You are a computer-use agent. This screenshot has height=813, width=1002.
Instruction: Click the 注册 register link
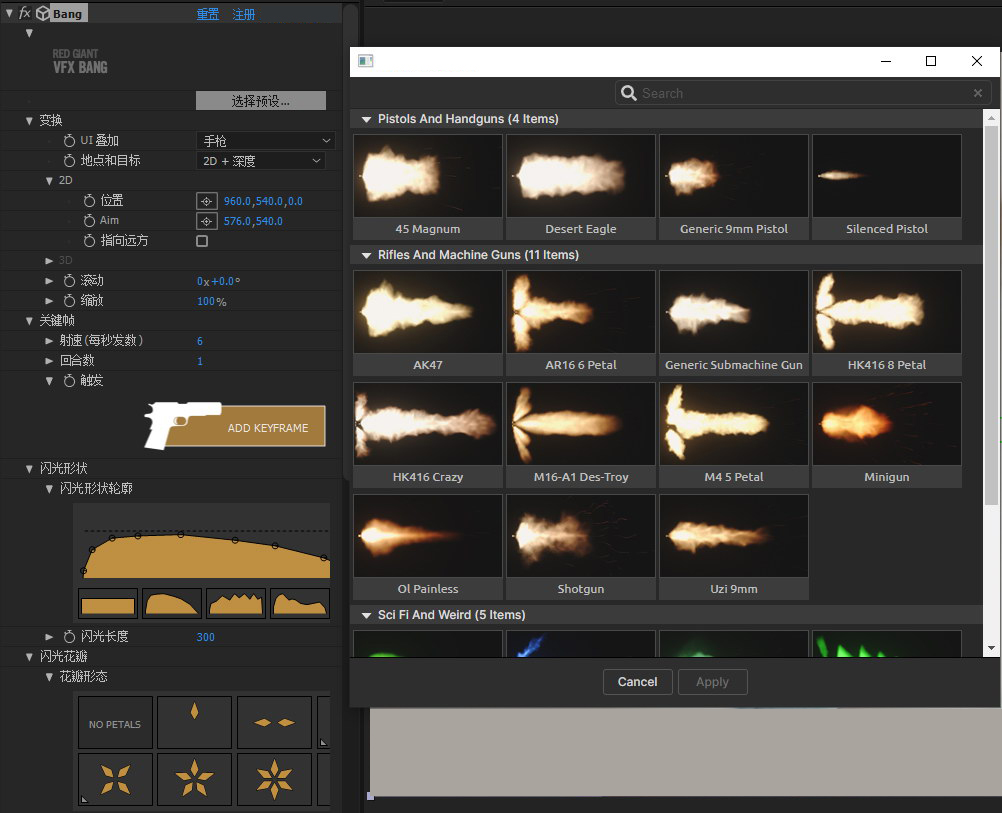pyautogui.click(x=244, y=14)
